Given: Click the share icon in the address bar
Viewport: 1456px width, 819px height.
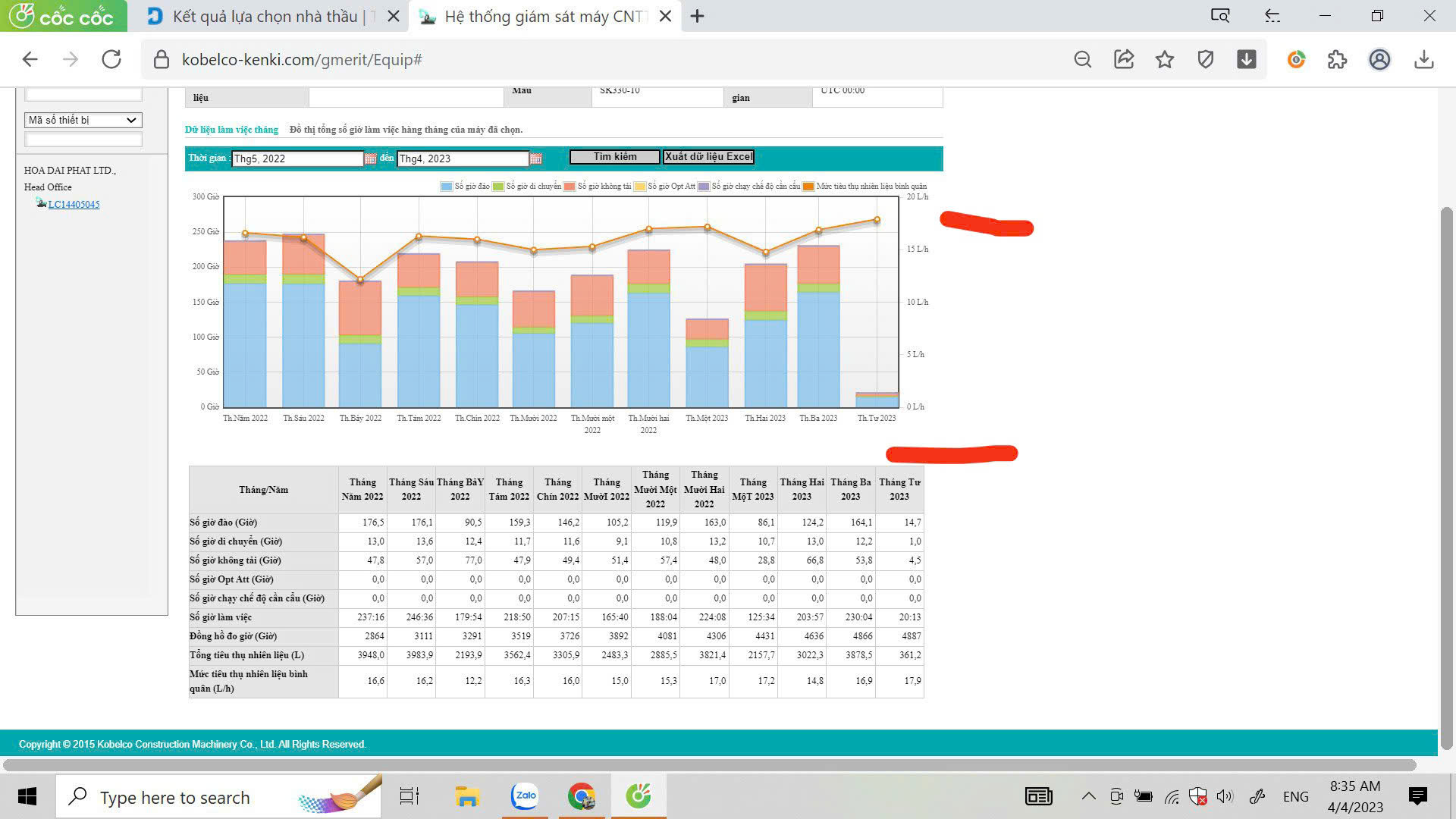Looking at the screenshot, I should (1124, 59).
